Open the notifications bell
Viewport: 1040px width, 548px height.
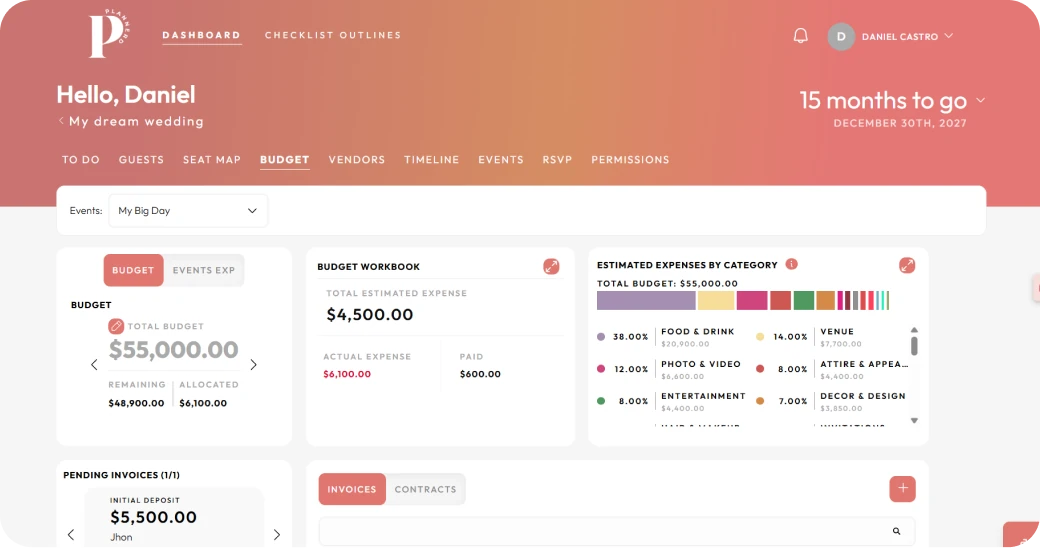801,36
